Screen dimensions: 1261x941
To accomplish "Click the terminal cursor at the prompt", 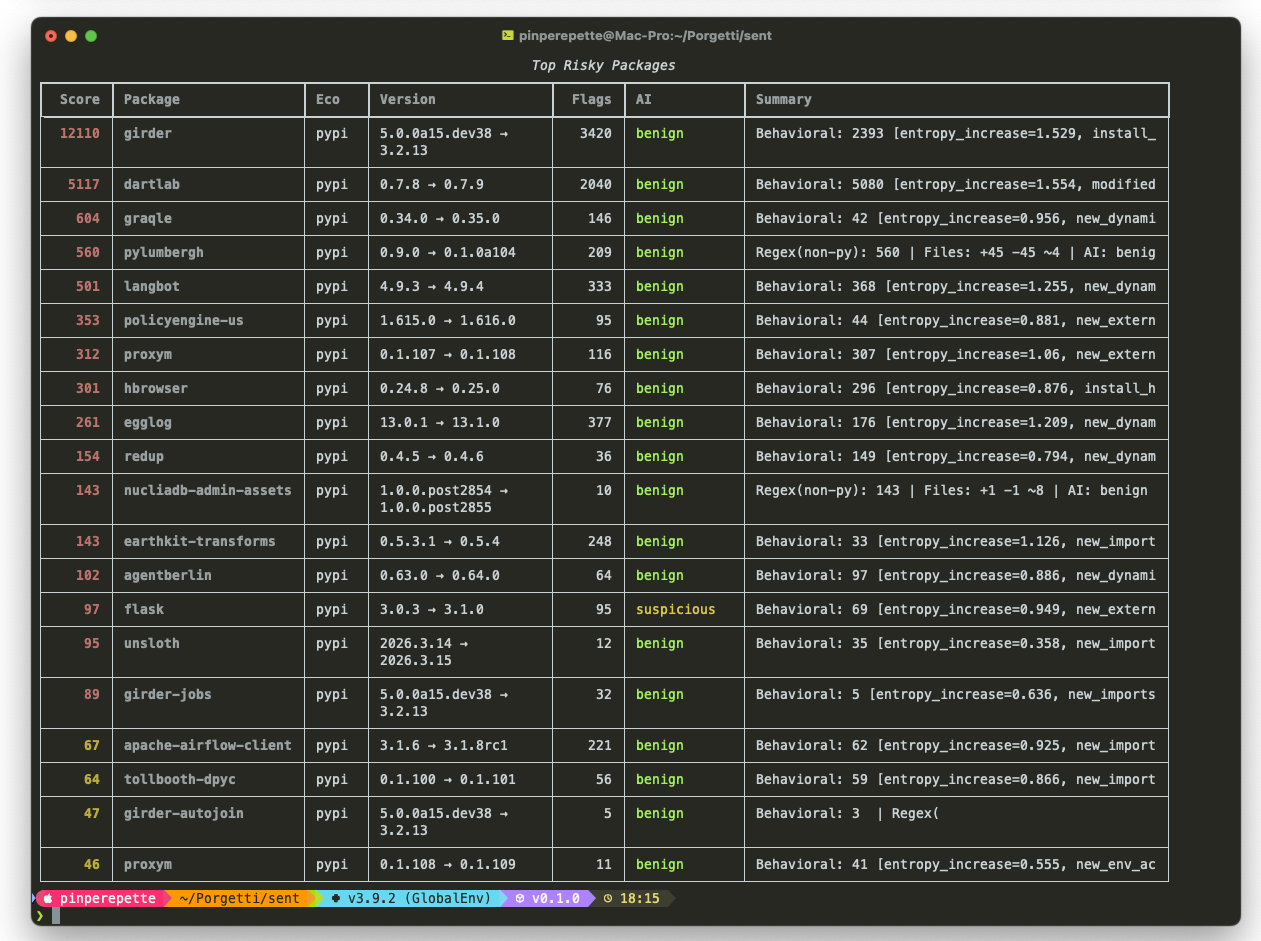I will pos(57,916).
